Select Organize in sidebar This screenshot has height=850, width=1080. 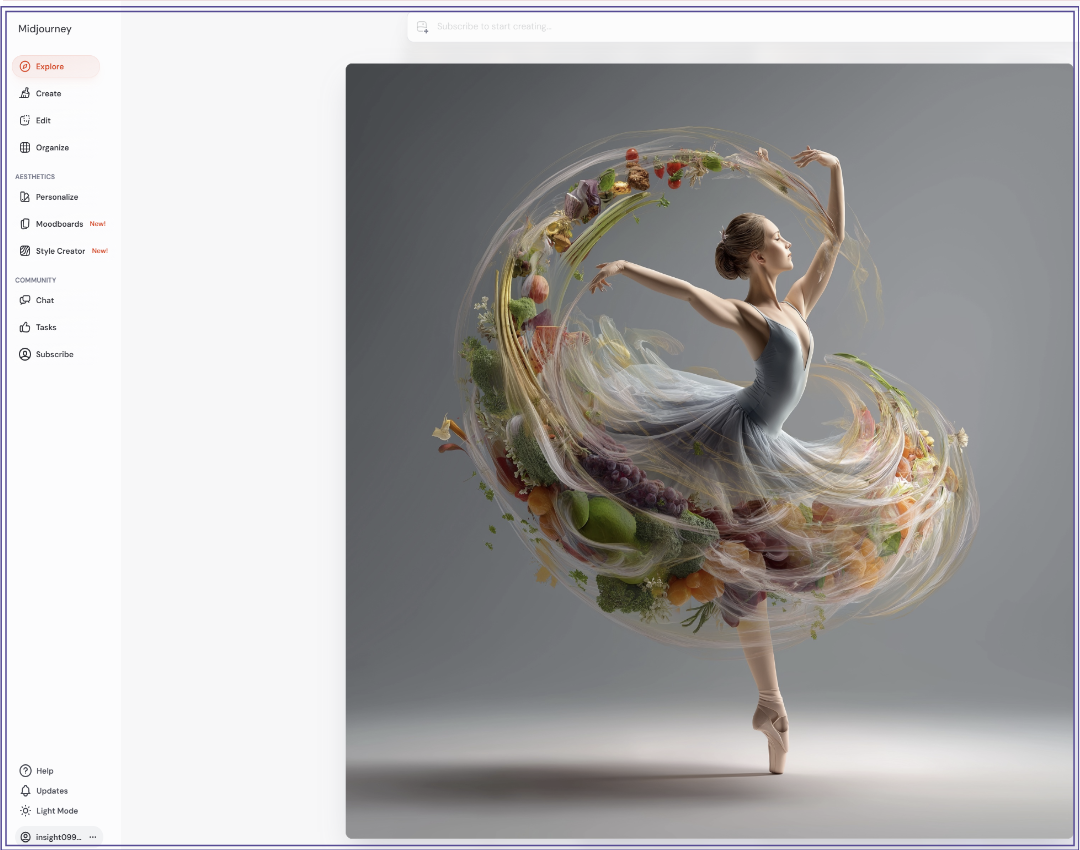(x=52, y=147)
